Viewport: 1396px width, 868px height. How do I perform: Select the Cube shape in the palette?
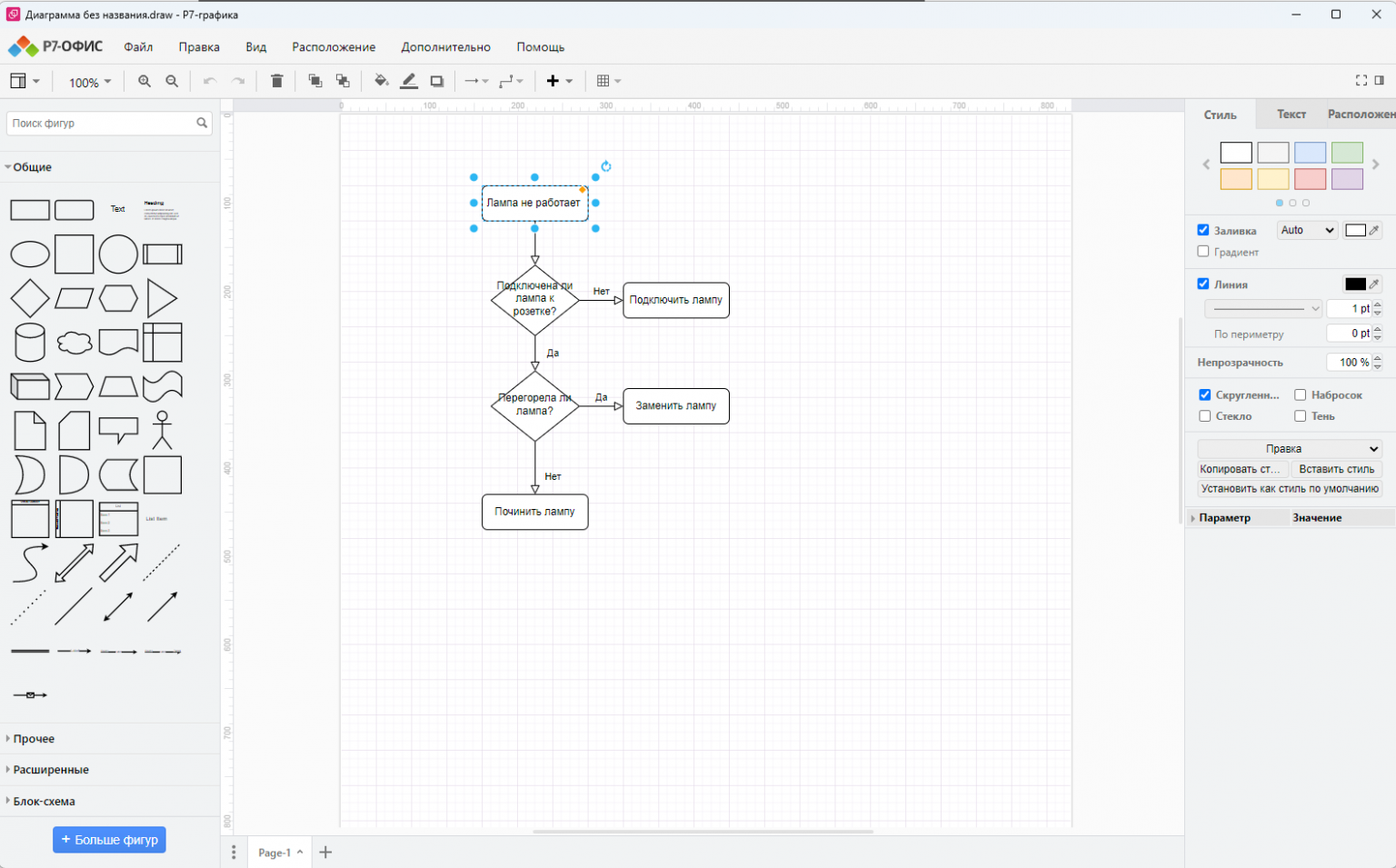tap(30, 386)
